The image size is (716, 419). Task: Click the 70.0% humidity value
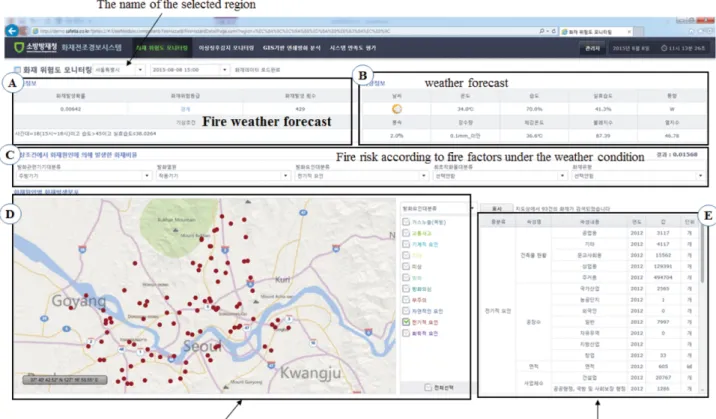[534, 109]
